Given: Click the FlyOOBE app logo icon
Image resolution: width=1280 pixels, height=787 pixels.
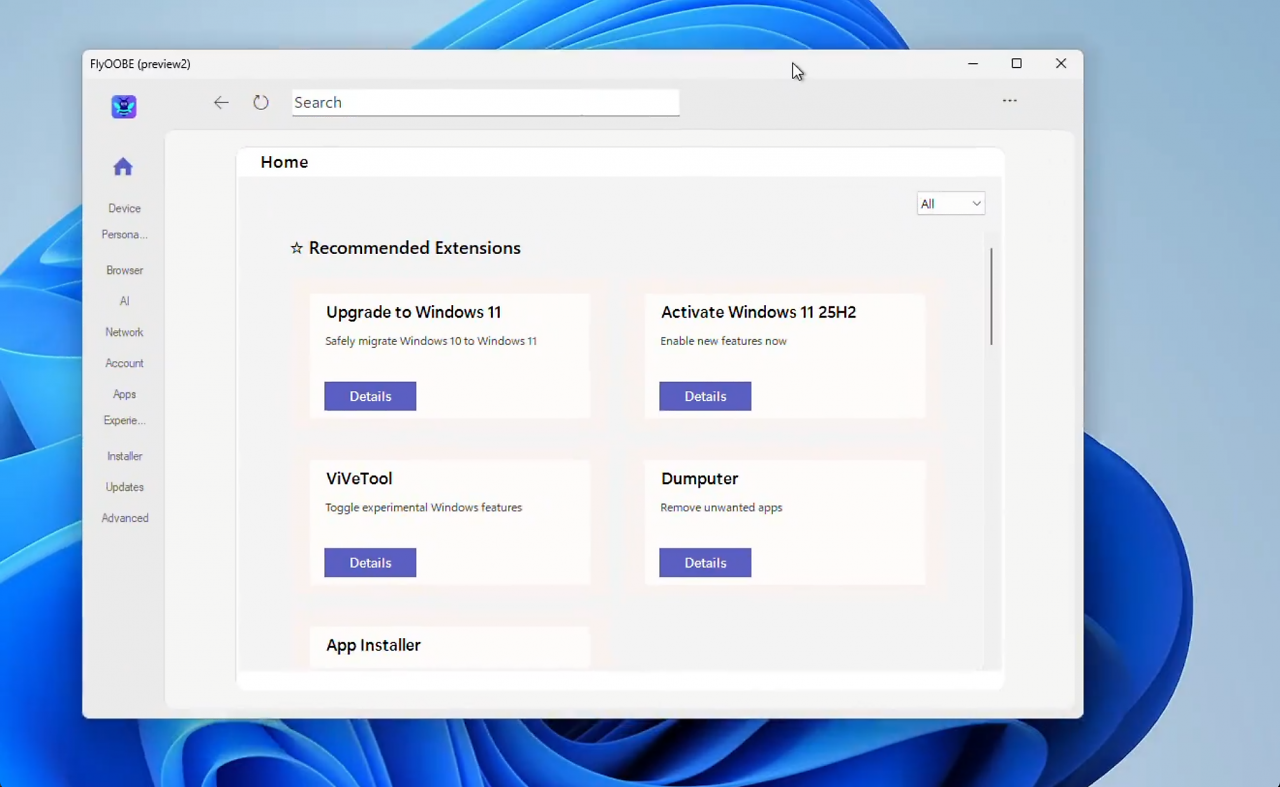Looking at the screenshot, I should (x=124, y=106).
